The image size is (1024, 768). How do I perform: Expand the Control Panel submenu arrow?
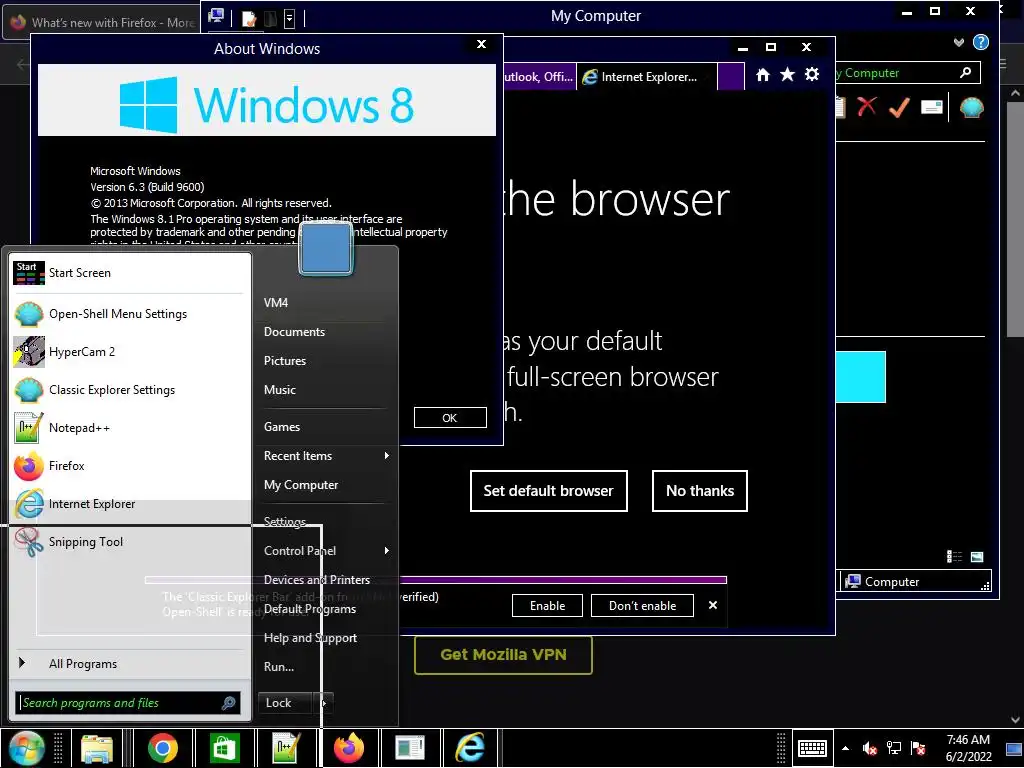click(x=387, y=551)
